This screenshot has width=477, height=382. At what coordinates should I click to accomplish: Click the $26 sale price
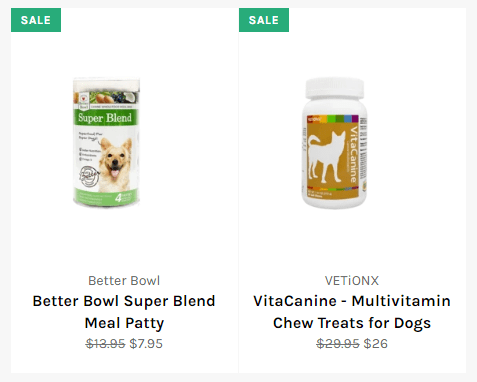376,344
